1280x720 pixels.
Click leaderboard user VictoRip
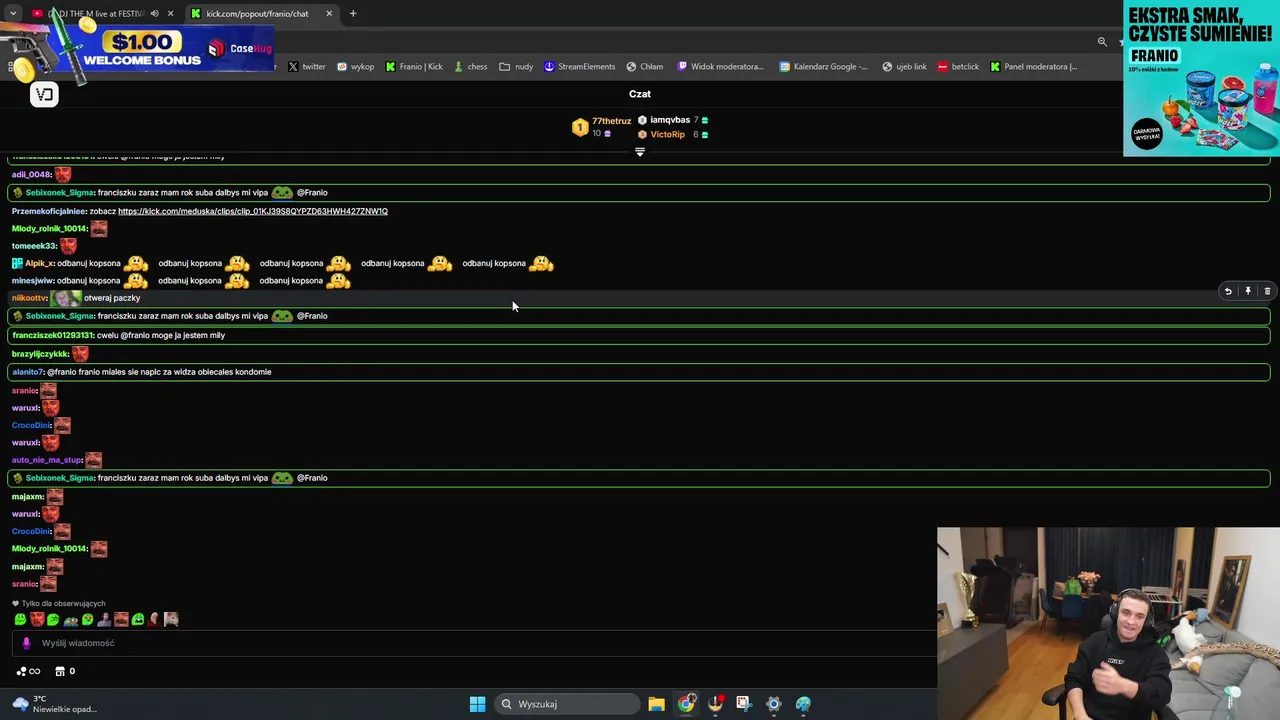click(667, 134)
